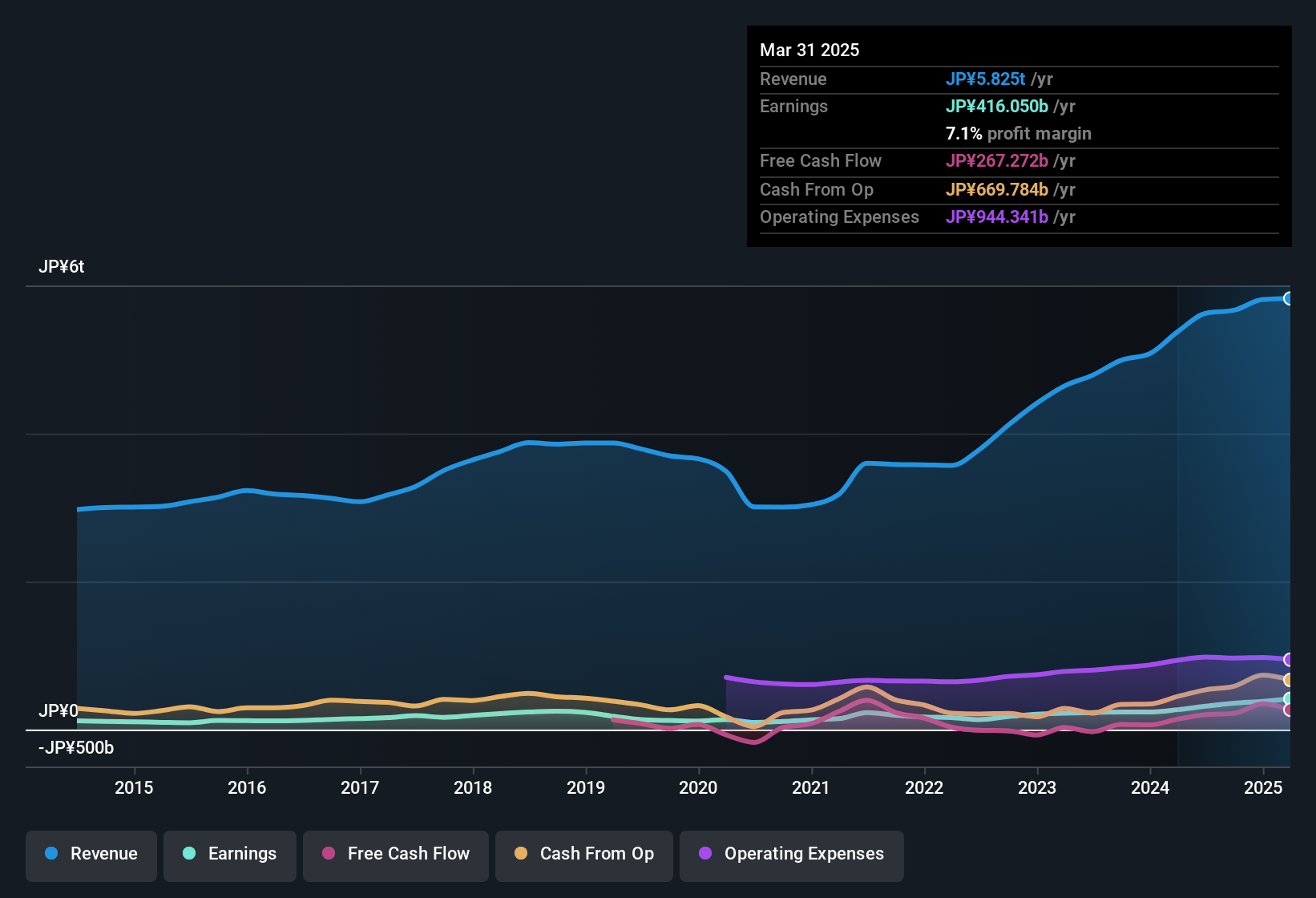
Task: Click the 2016 x-axis year label
Action: [x=247, y=787]
